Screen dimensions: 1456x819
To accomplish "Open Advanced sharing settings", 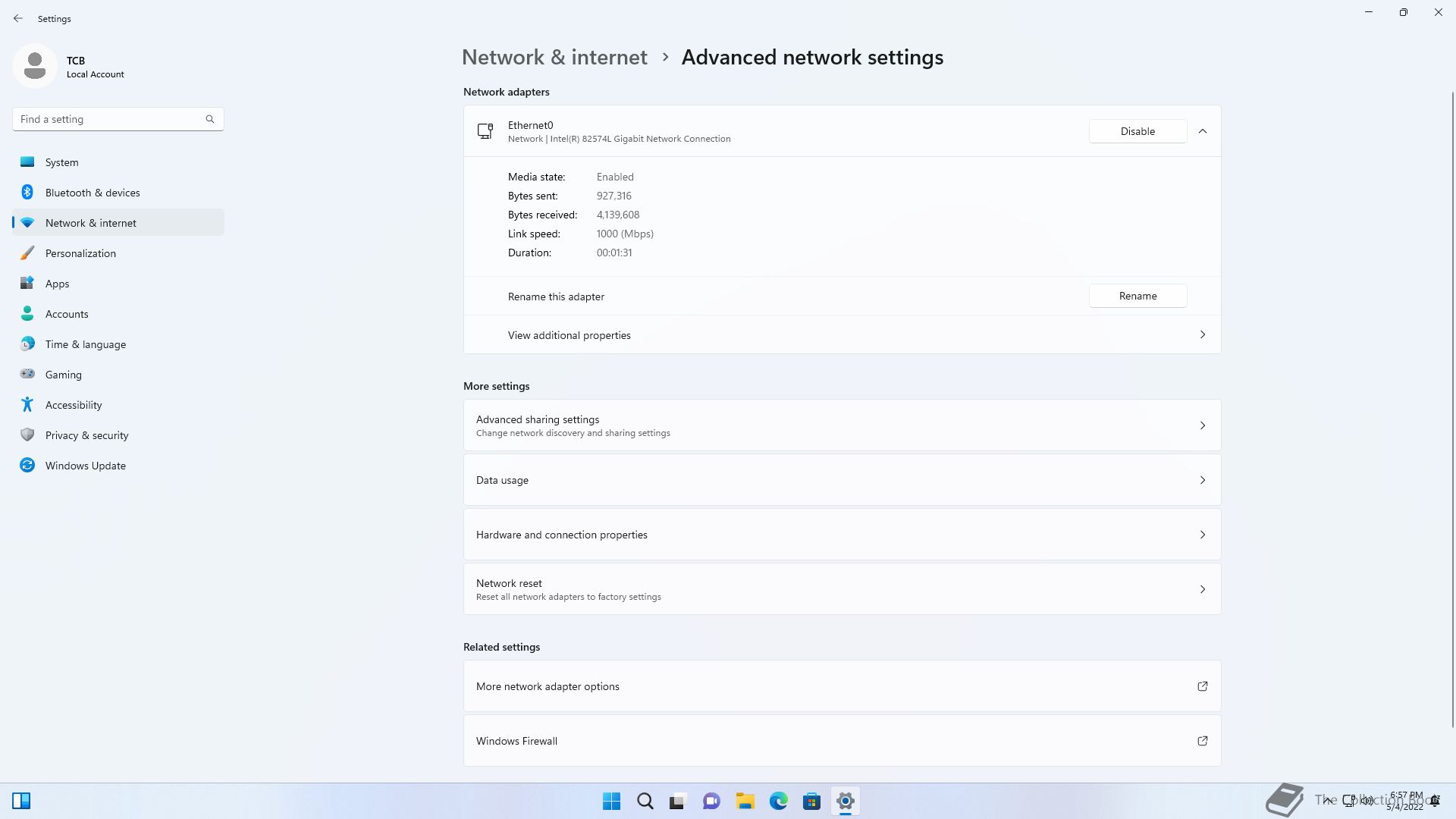I will coord(842,425).
